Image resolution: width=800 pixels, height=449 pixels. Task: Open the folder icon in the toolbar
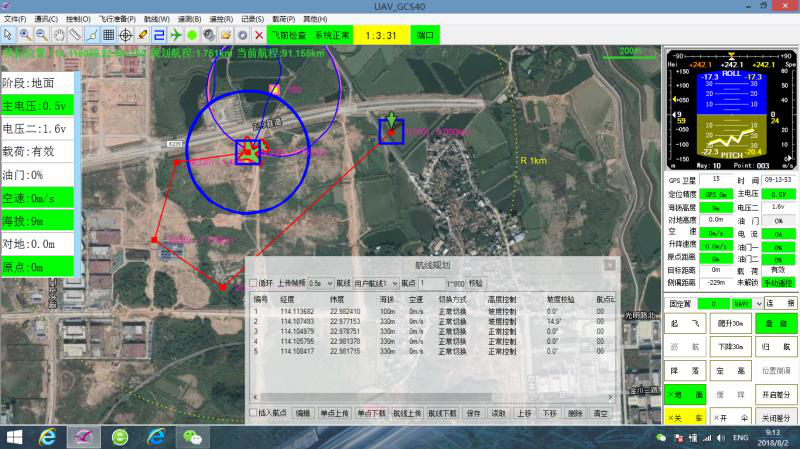pos(226,34)
